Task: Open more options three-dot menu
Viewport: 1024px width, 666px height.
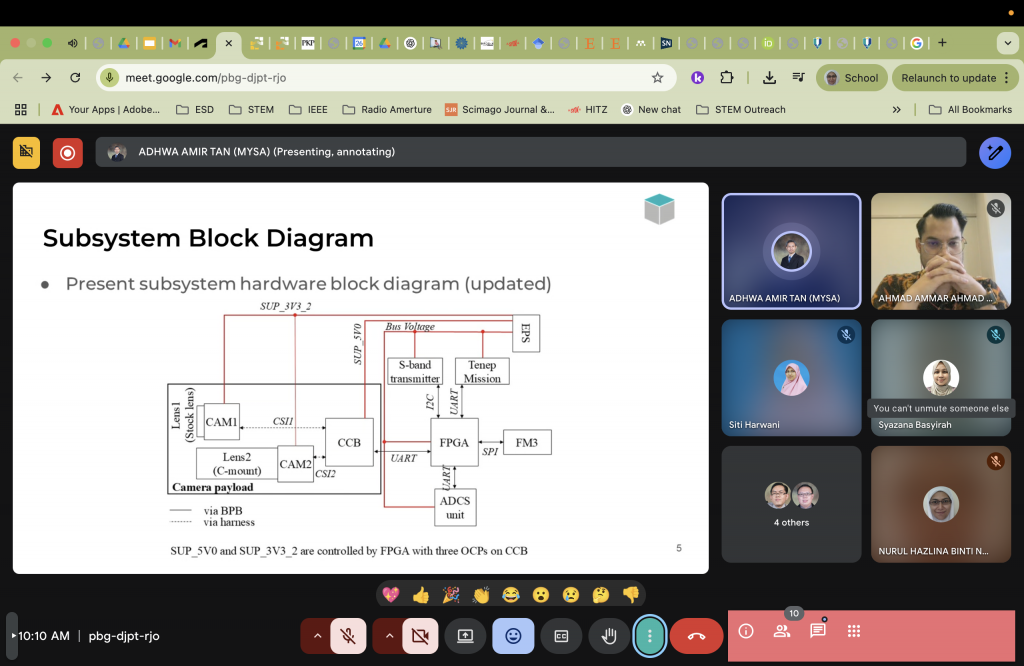Action: tap(650, 635)
